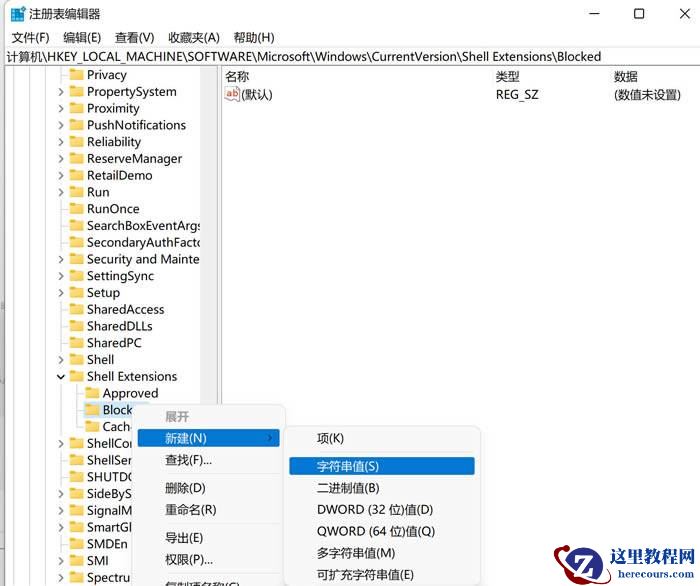Select the SharedPC folder icon
Screen dimensions: 700x586
pyautogui.click(x=77, y=343)
